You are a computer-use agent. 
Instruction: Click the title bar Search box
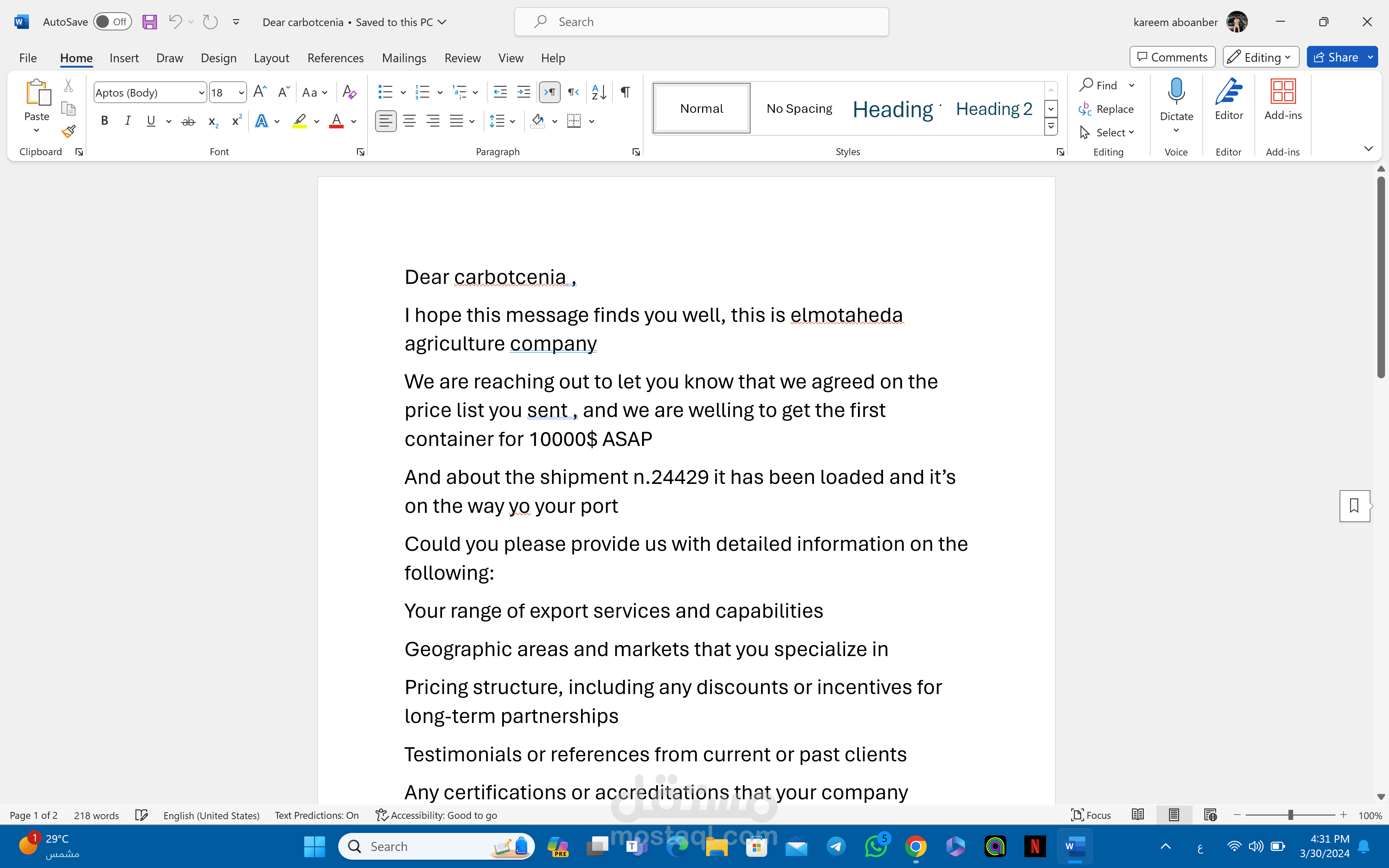701,22
